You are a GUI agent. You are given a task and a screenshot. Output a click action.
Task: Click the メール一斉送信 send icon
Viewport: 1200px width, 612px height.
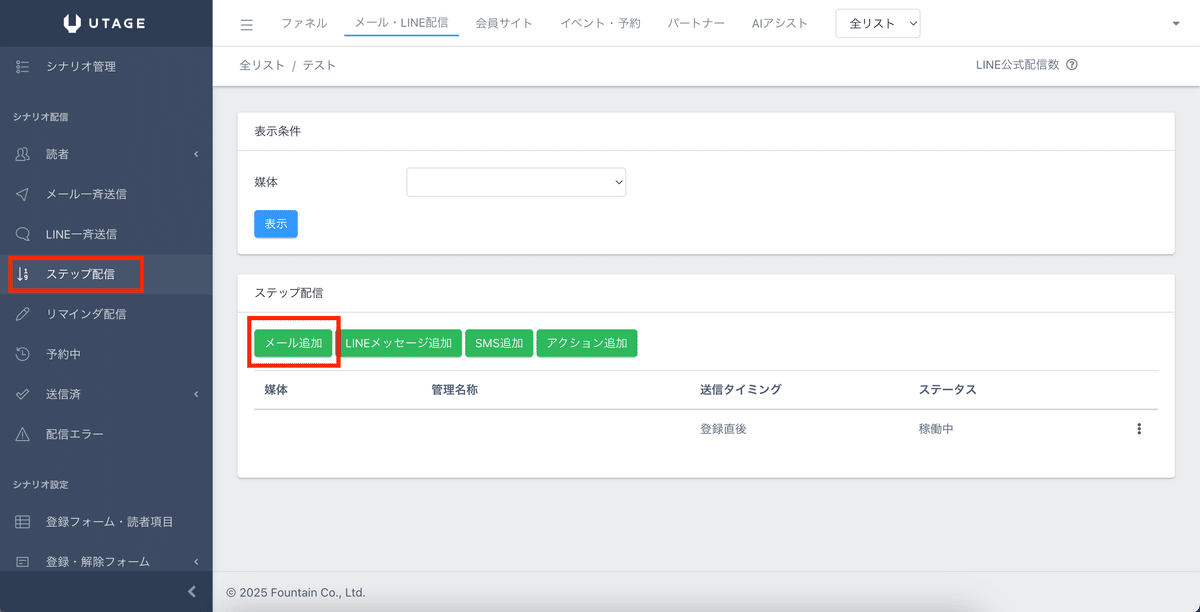point(22,194)
